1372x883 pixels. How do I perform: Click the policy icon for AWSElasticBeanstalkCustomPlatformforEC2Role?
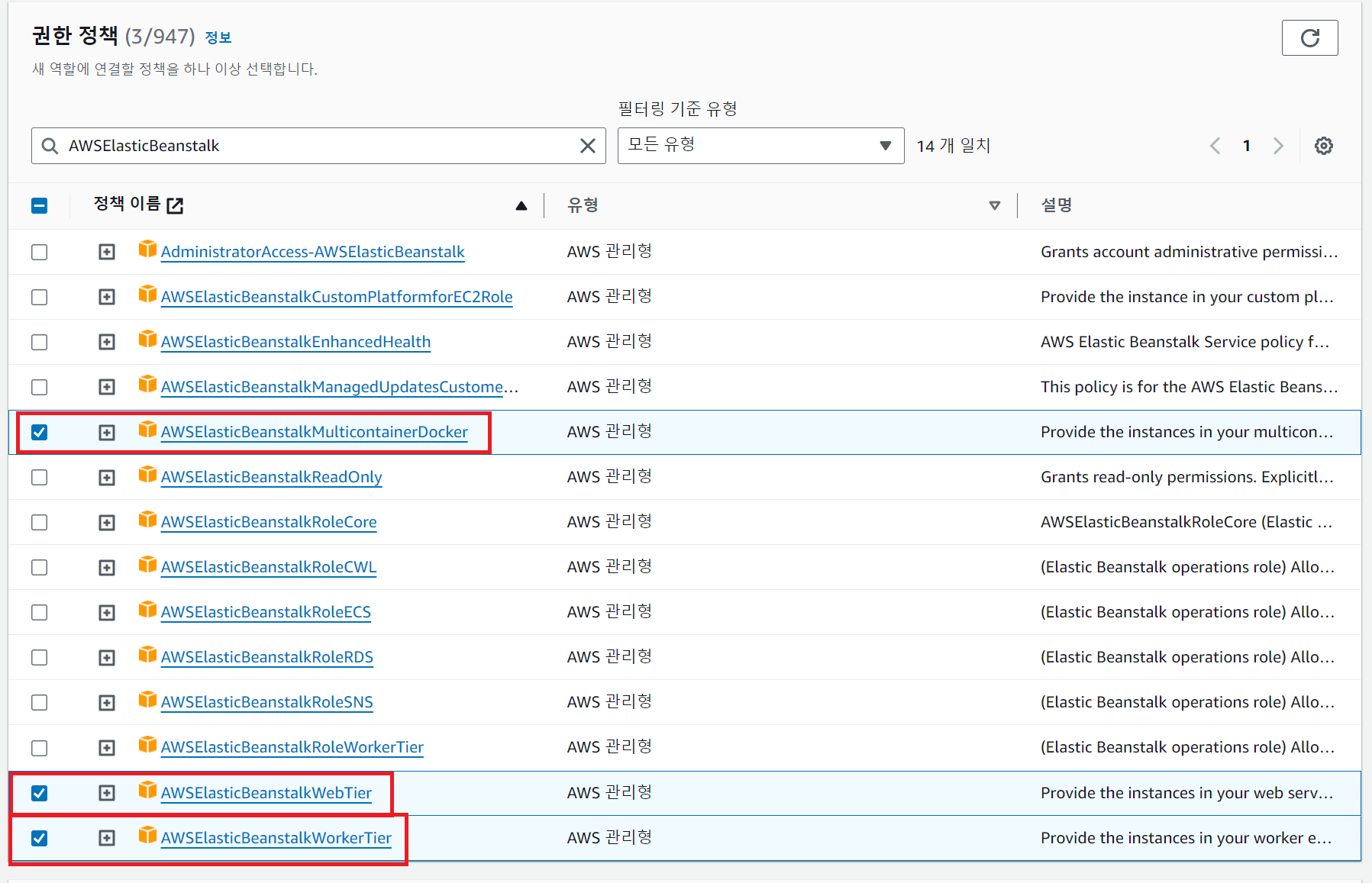(x=147, y=295)
